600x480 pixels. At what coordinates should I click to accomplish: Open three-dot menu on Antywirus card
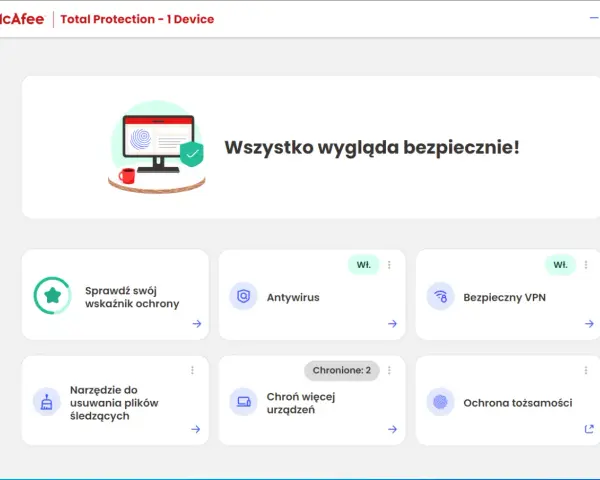[389, 265]
